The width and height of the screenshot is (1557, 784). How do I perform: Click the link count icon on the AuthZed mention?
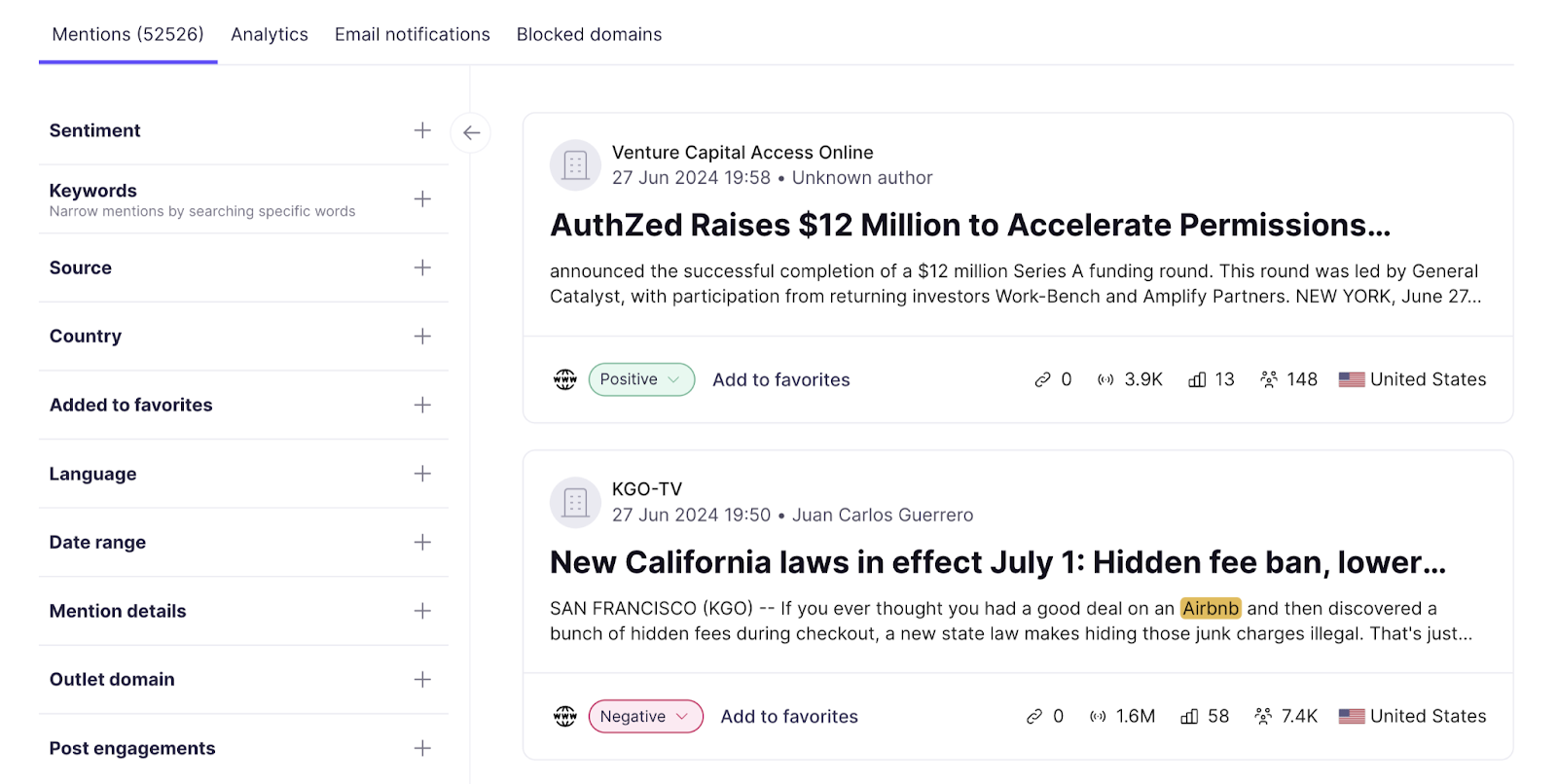(1041, 379)
